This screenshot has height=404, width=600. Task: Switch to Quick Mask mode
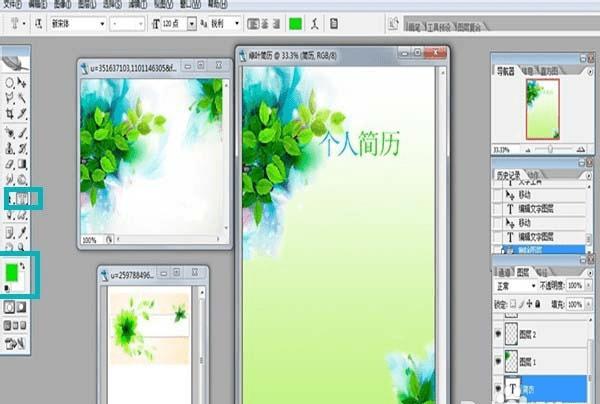pyautogui.click(x=21, y=307)
